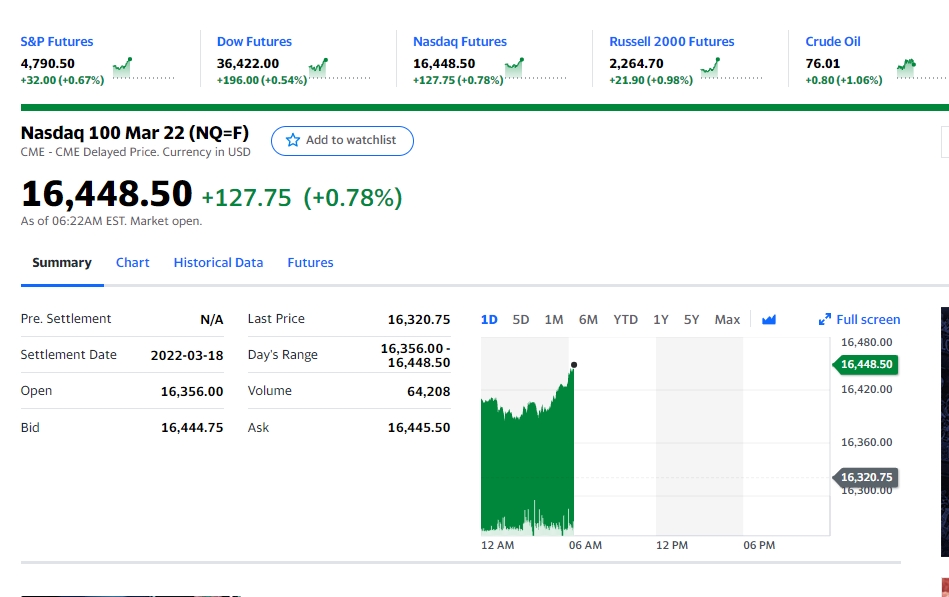949x597 pixels.
Task: Switch to the Futures tab
Action: pyautogui.click(x=310, y=263)
